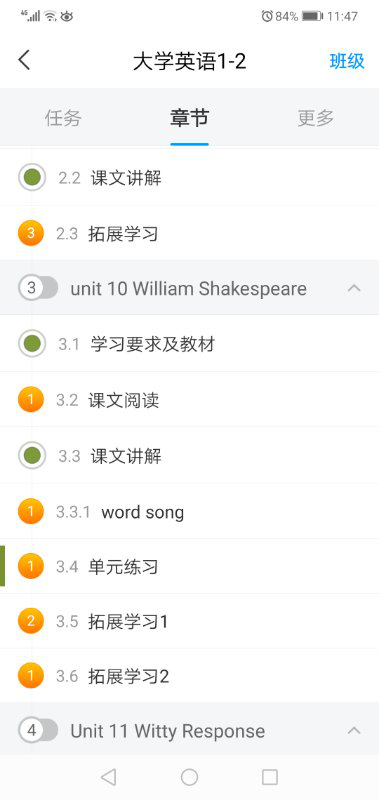Collapse unit 10 William Shakespeare section

point(353,289)
